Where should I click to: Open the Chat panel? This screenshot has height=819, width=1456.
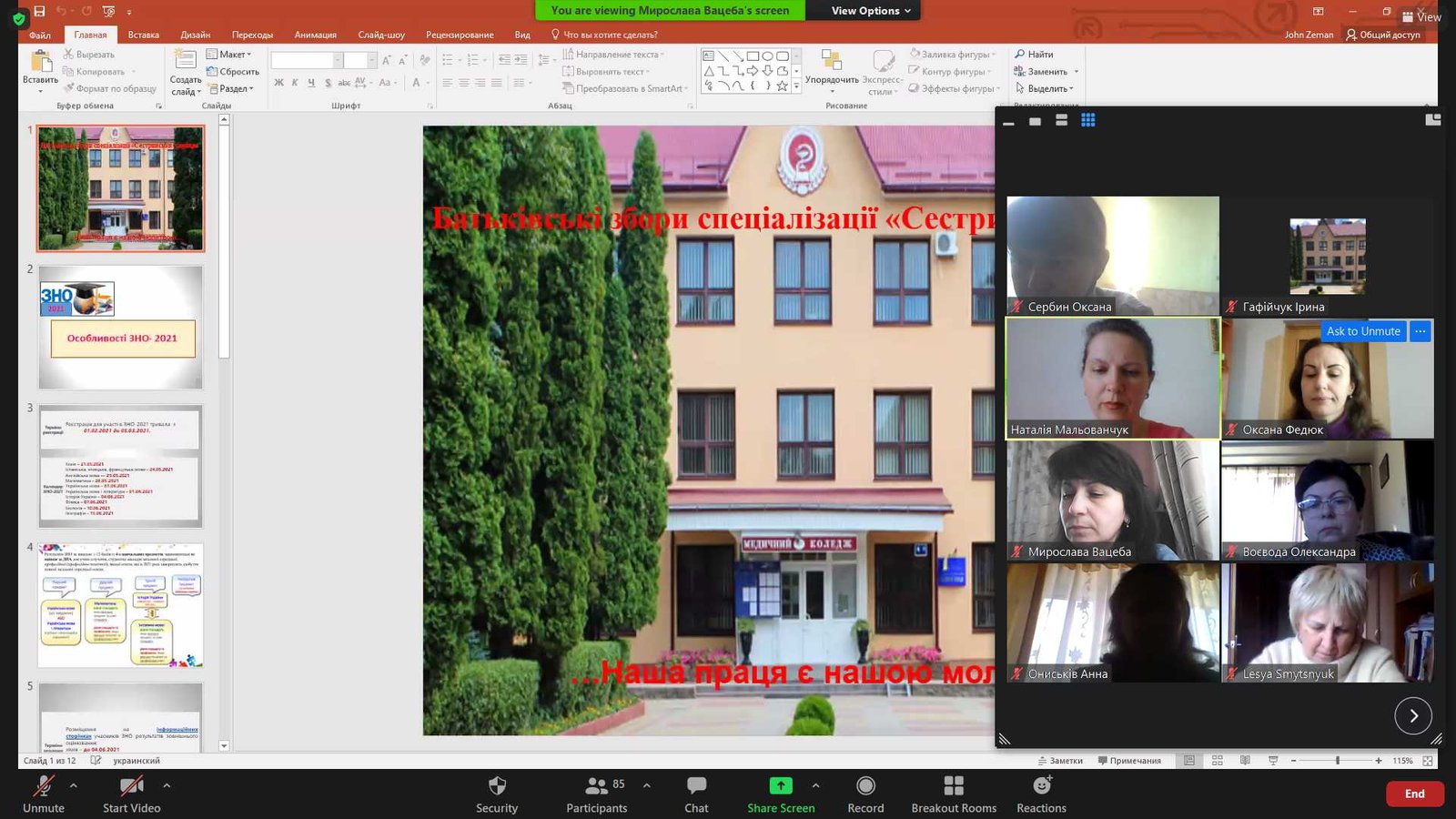pyautogui.click(x=696, y=786)
